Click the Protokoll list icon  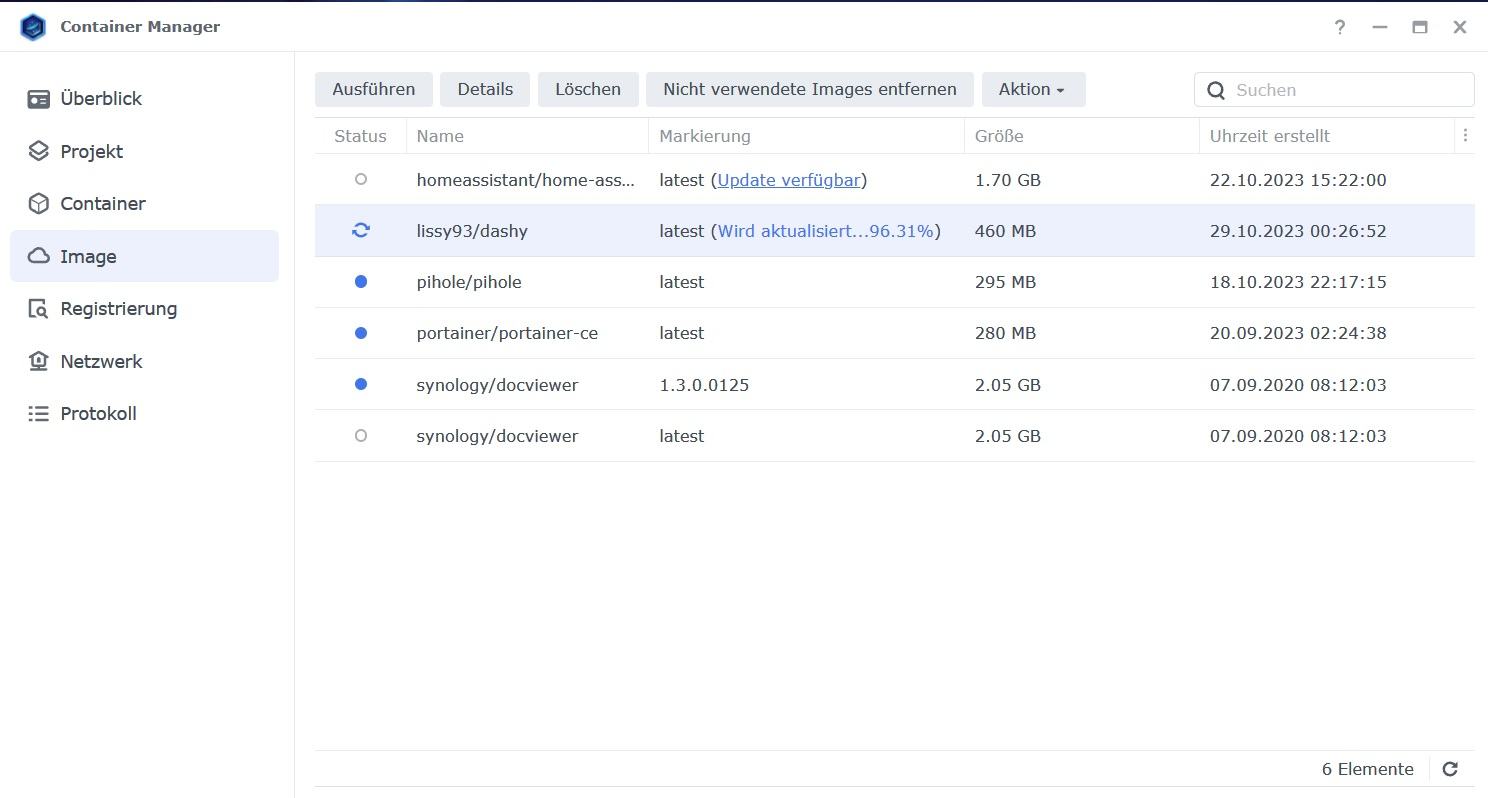click(x=39, y=414)
